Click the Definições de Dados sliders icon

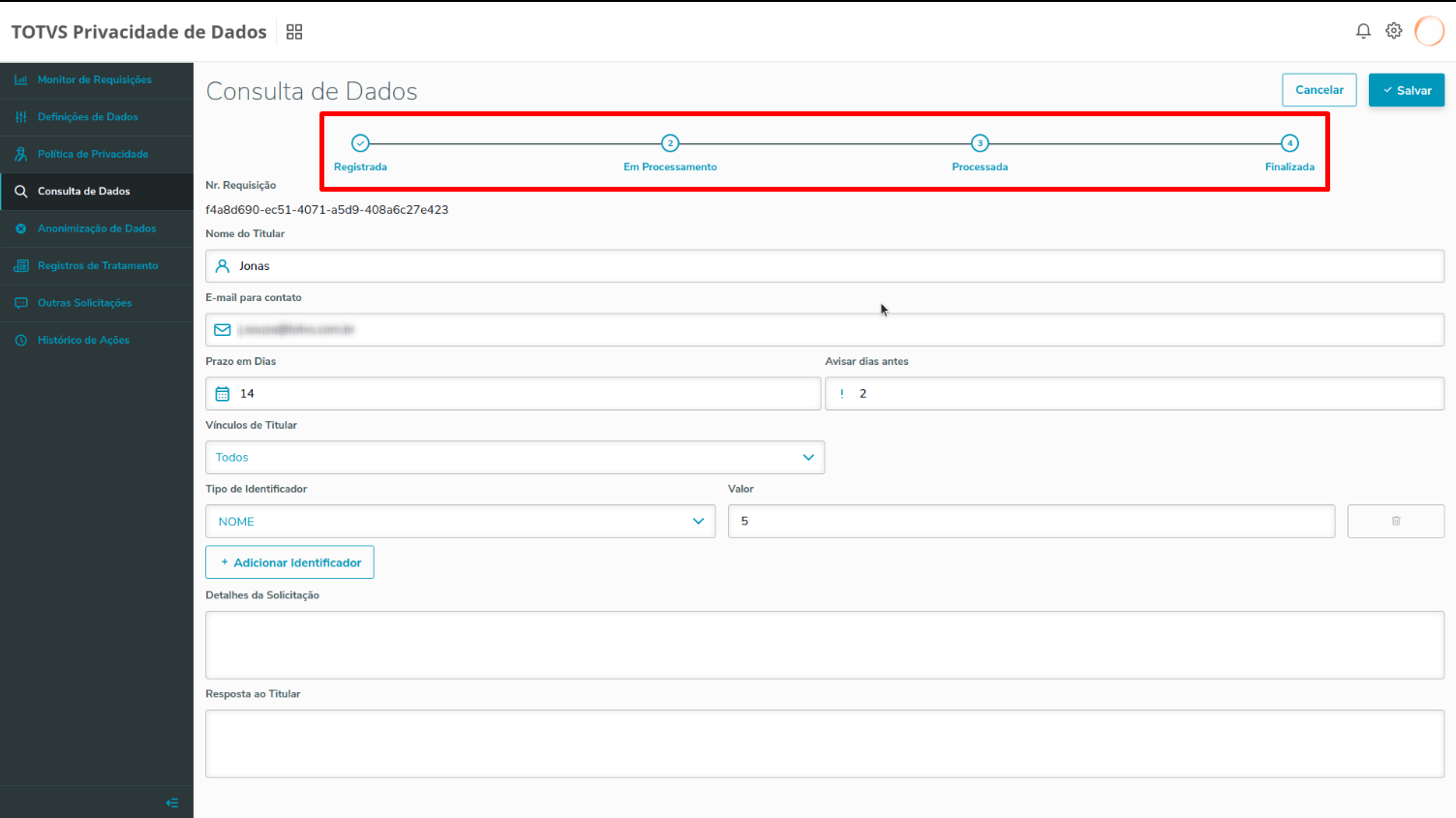(20, 117)
